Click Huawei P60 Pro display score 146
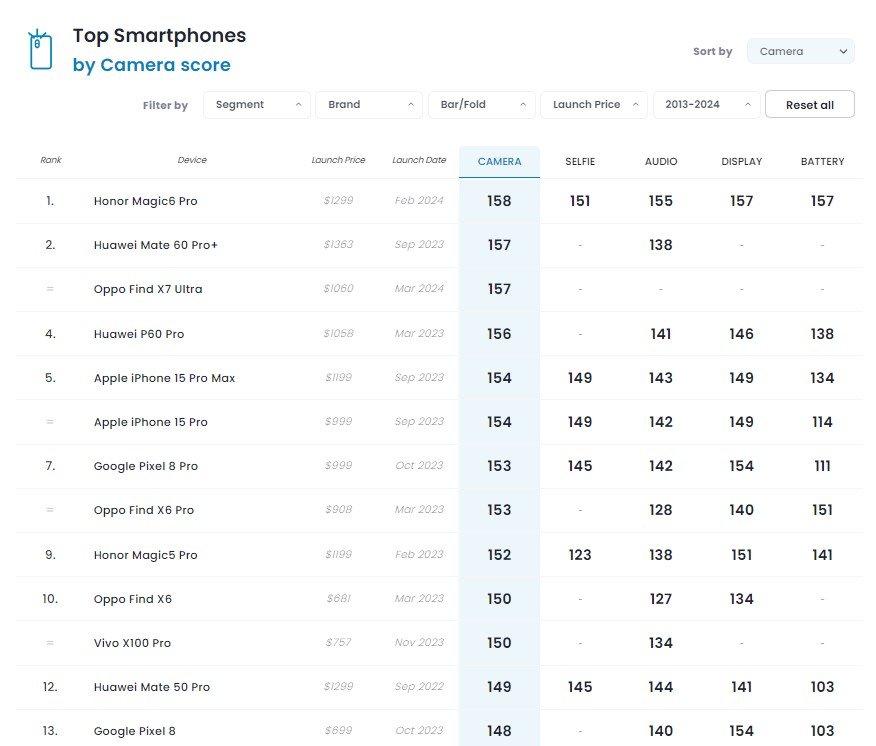Viewport: 876px width, 746px height. click(741, 334)
